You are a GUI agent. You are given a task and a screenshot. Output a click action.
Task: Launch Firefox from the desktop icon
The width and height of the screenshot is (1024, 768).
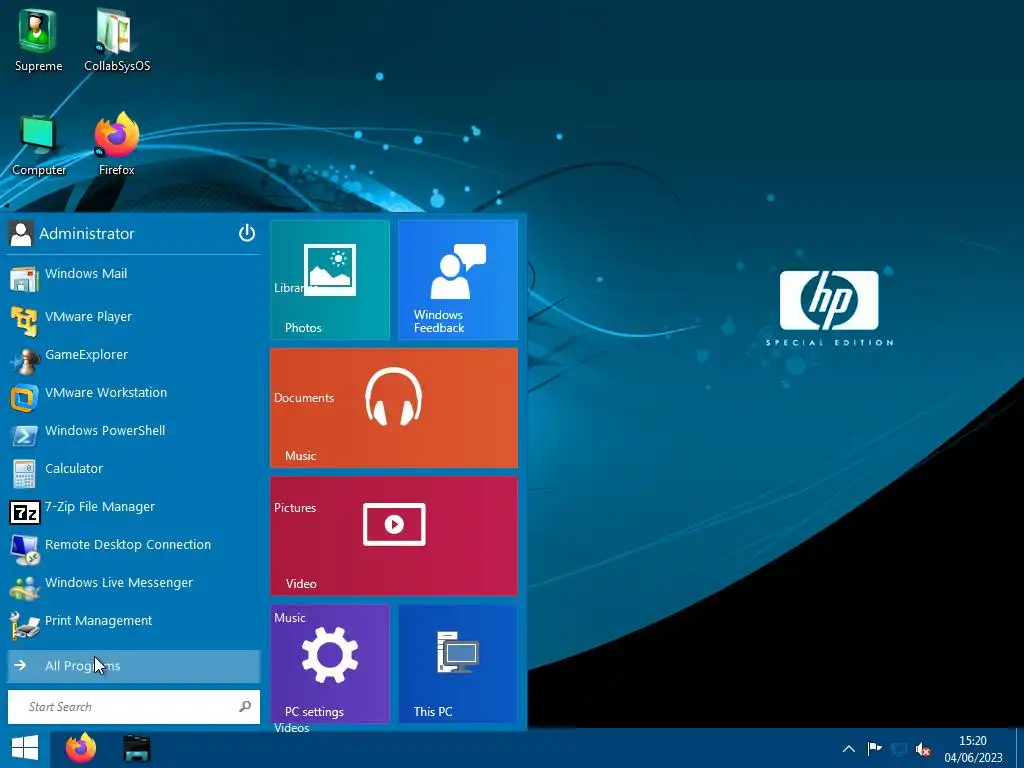(117, 144)
